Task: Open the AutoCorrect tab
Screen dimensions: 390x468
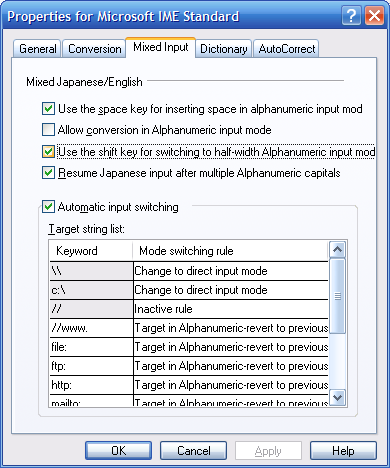Action: [286, 49]
